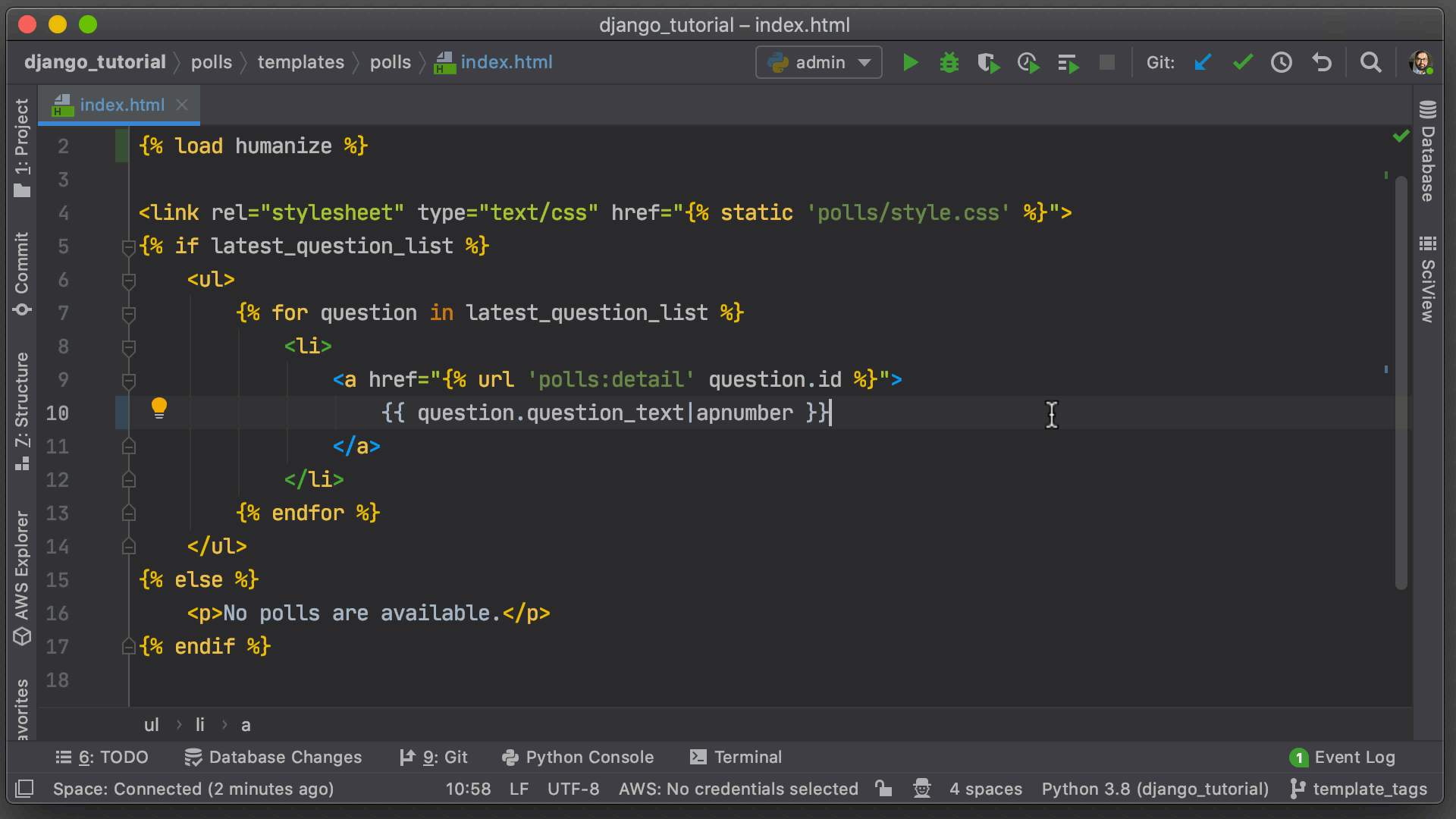
Task: Click AWS: No credentials selected in status bar
Action: coord(738,789)
